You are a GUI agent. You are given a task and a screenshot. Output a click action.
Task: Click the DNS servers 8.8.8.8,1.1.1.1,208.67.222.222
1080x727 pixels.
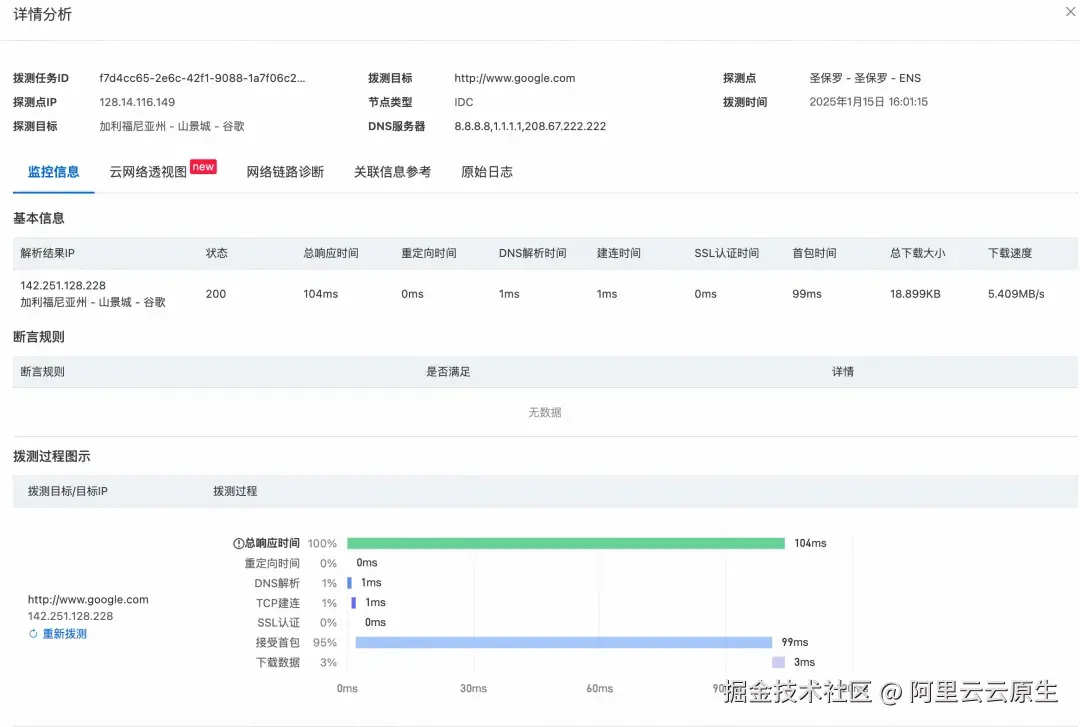[x=530, y=126]
